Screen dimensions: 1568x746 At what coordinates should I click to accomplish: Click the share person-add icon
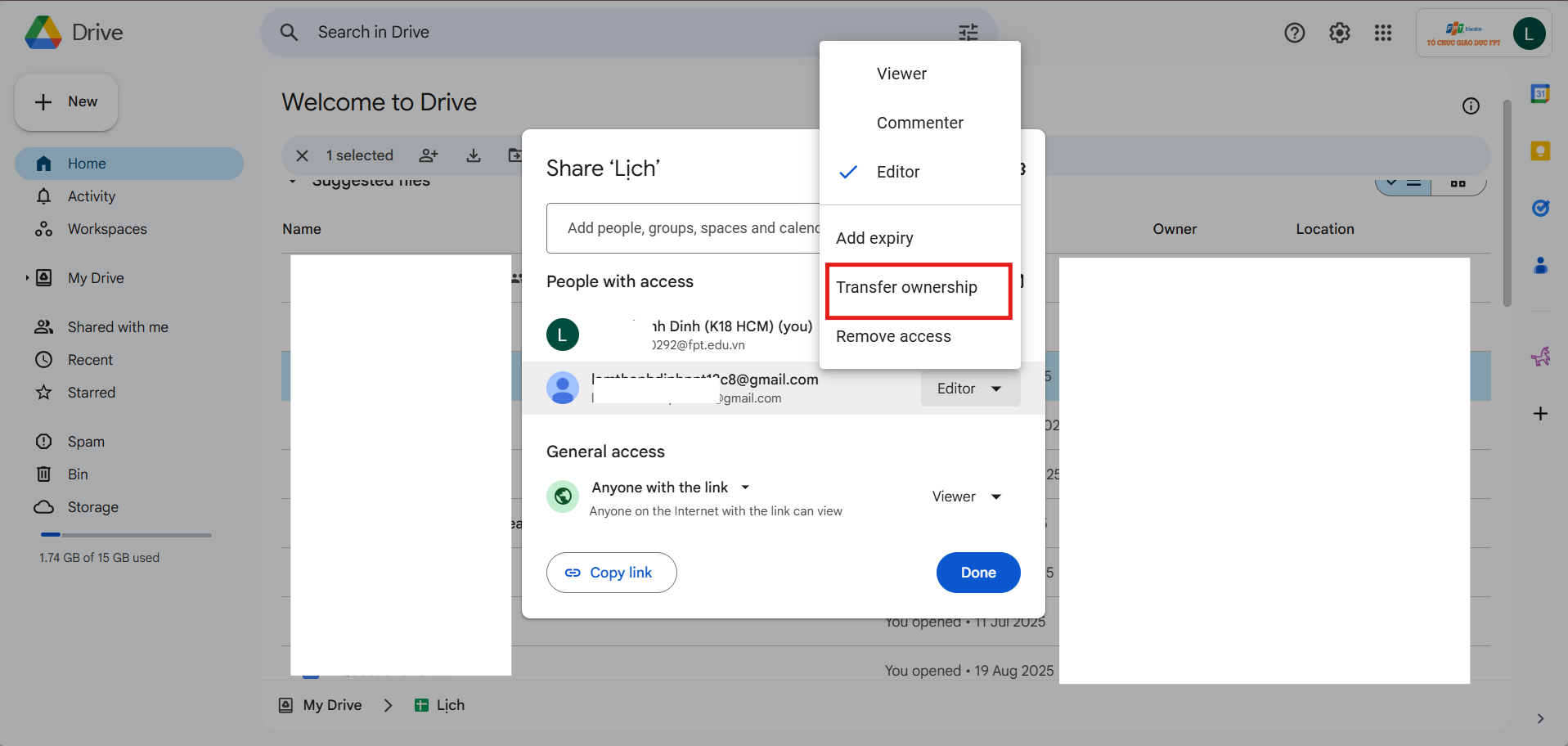[x=429, y=155]
